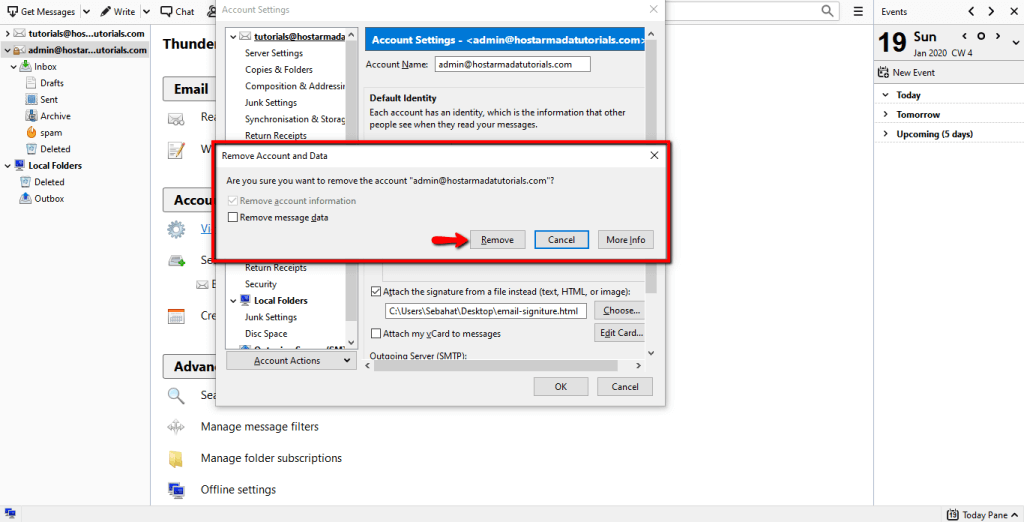Click Manage message filters
Screen dimensions: 1024x522
(x=260, y=427)
